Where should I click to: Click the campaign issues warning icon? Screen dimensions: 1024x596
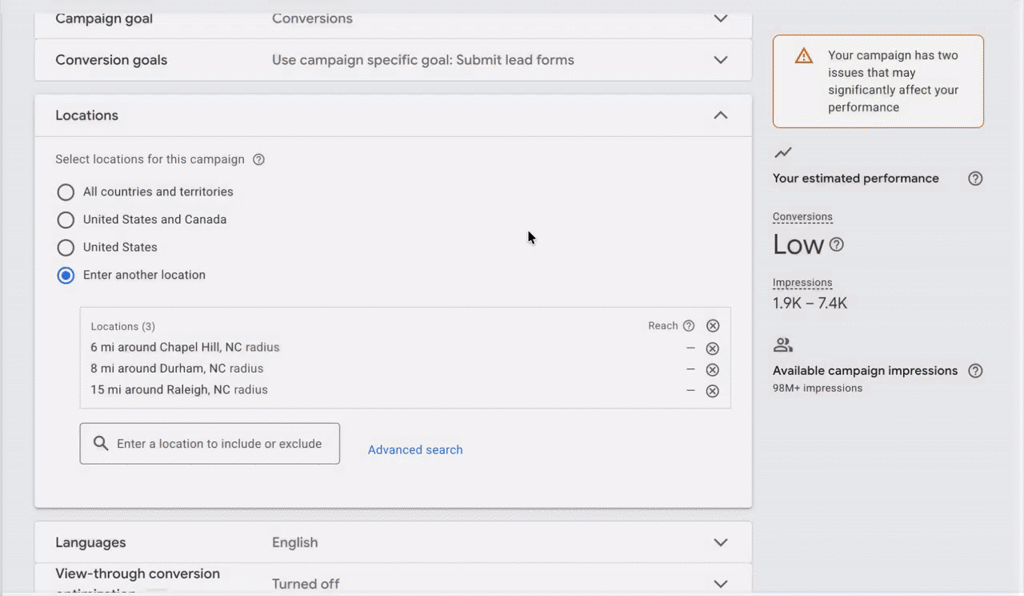804,56
